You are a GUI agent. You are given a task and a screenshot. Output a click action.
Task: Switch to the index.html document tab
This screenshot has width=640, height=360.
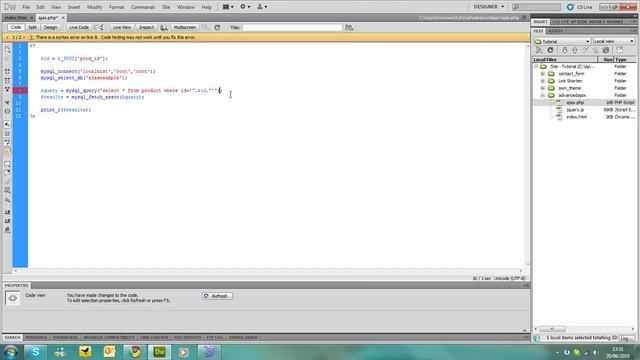pyautogui.click(x=16, y=18)
